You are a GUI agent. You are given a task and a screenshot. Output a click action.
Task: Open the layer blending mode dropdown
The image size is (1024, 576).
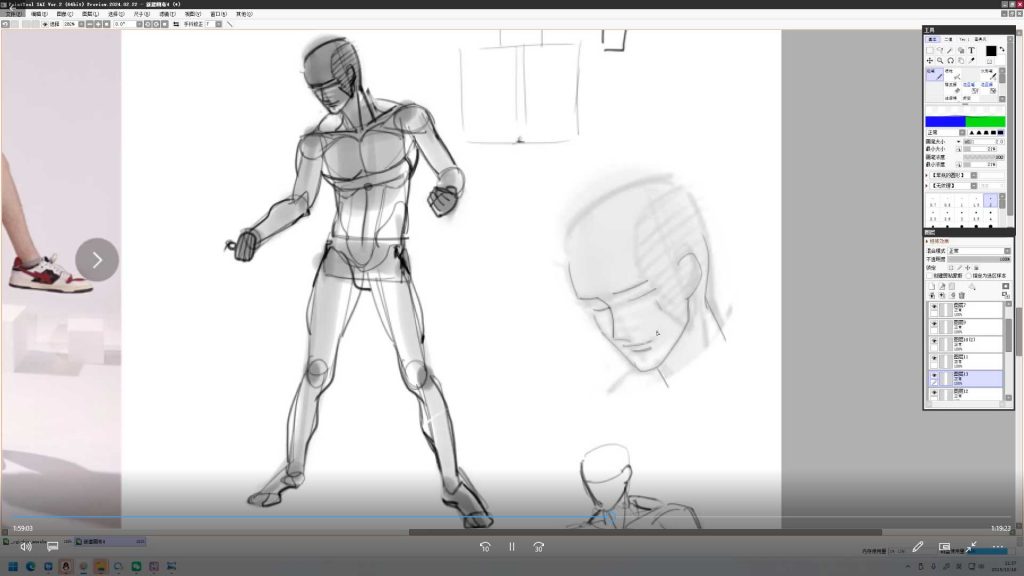point(978,250)
